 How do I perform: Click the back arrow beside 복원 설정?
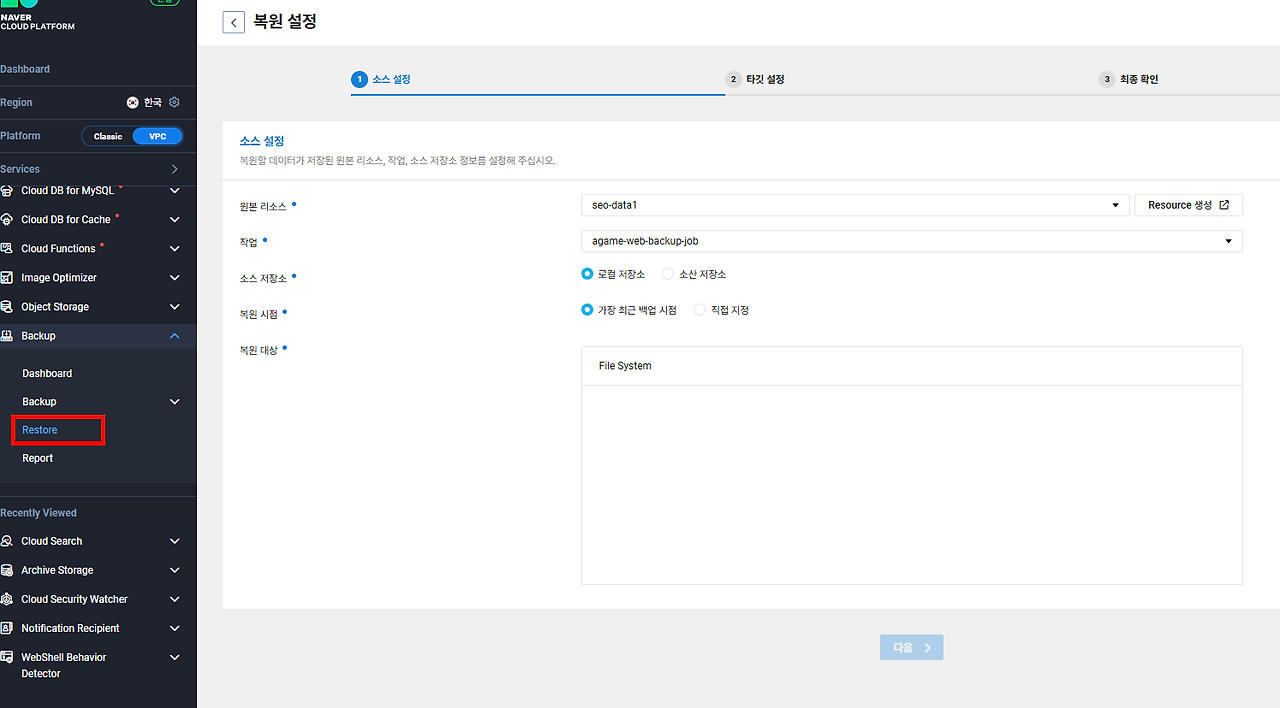point(233,22)
